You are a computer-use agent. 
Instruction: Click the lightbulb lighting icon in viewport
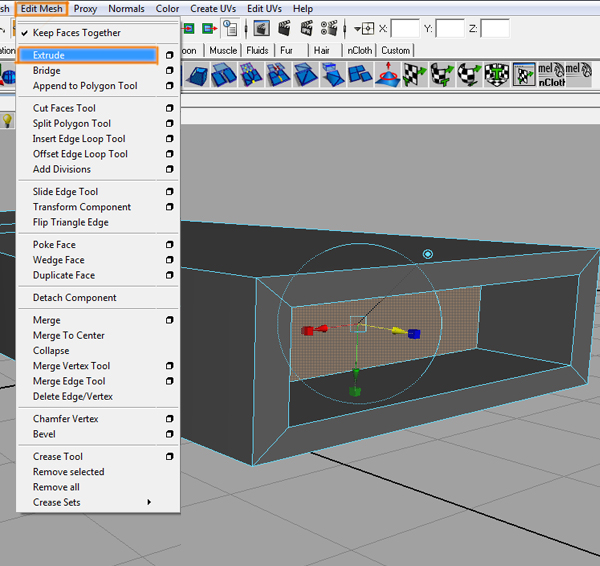(7, 121)
